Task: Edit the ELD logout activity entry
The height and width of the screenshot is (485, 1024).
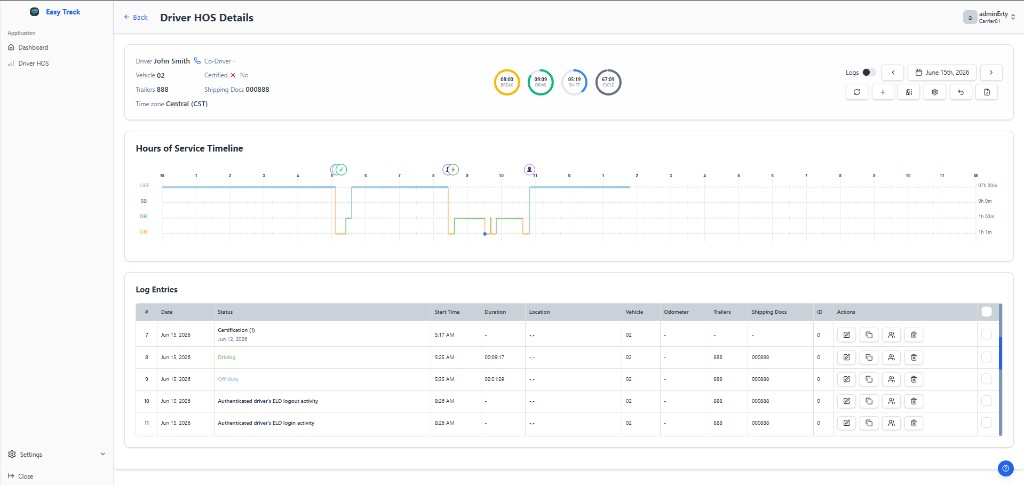Action: [847, 401]
